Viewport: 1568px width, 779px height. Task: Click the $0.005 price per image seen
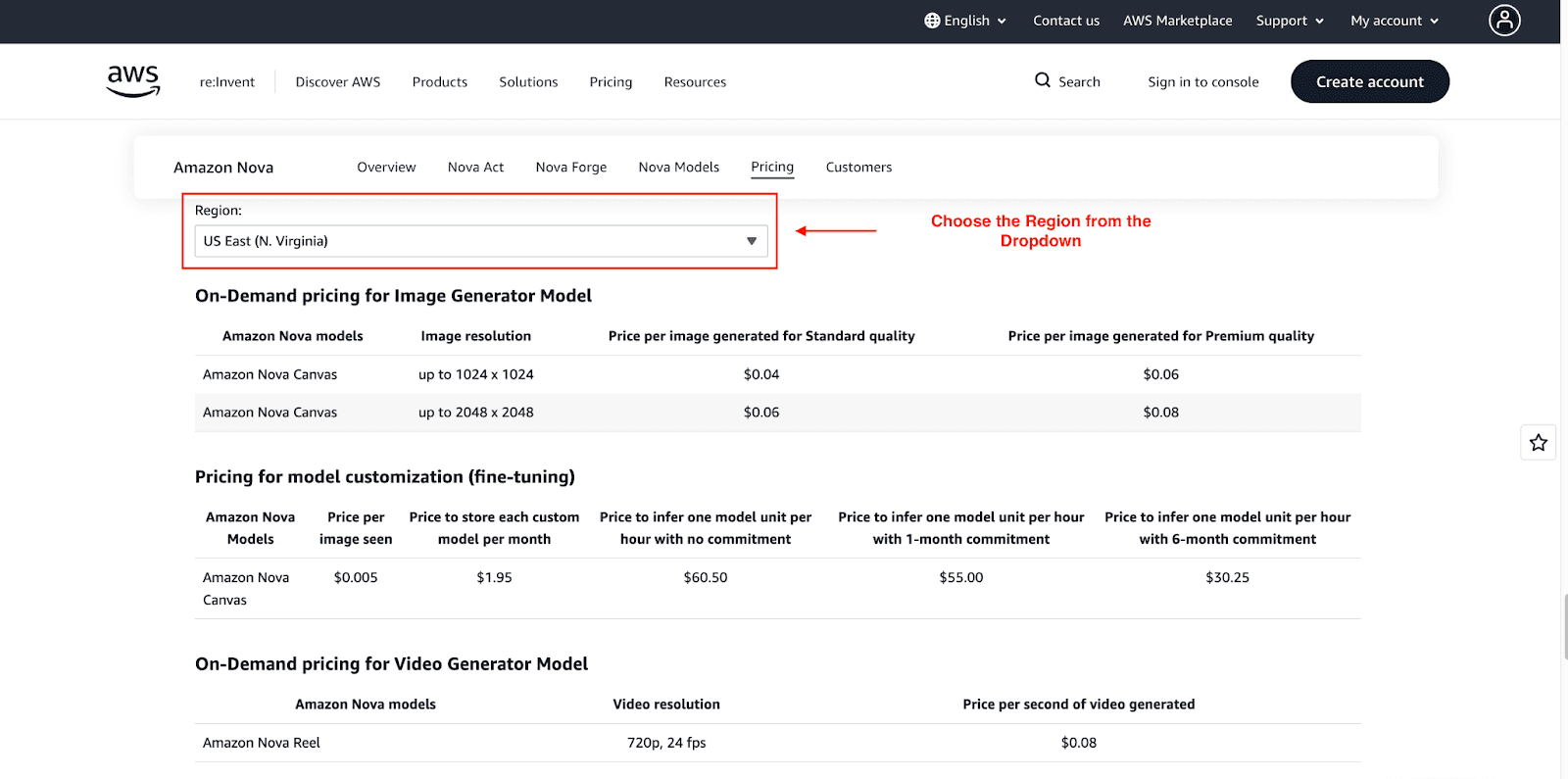click(x=356, y=578)
